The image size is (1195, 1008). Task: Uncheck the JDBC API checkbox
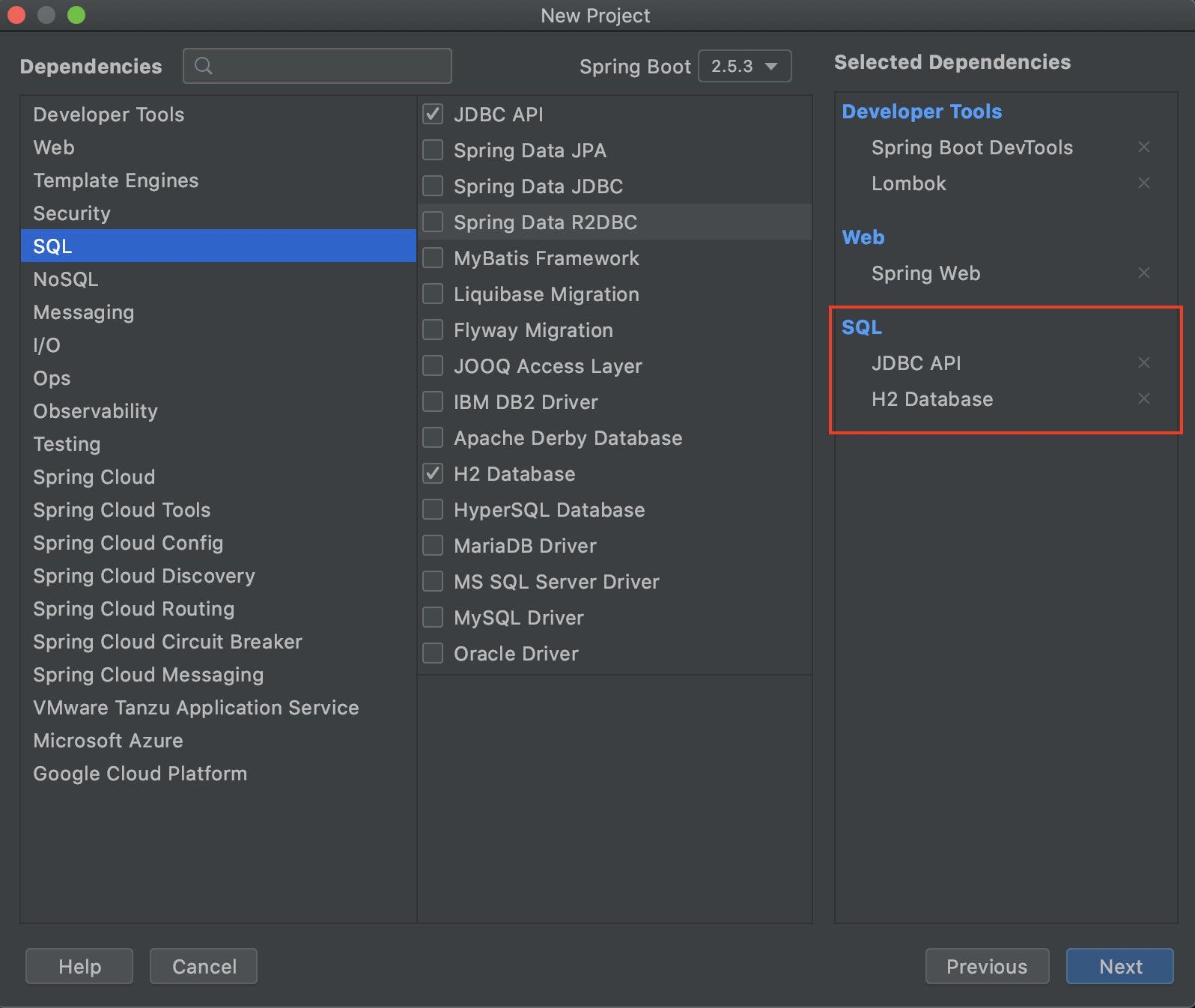[433, 114]
